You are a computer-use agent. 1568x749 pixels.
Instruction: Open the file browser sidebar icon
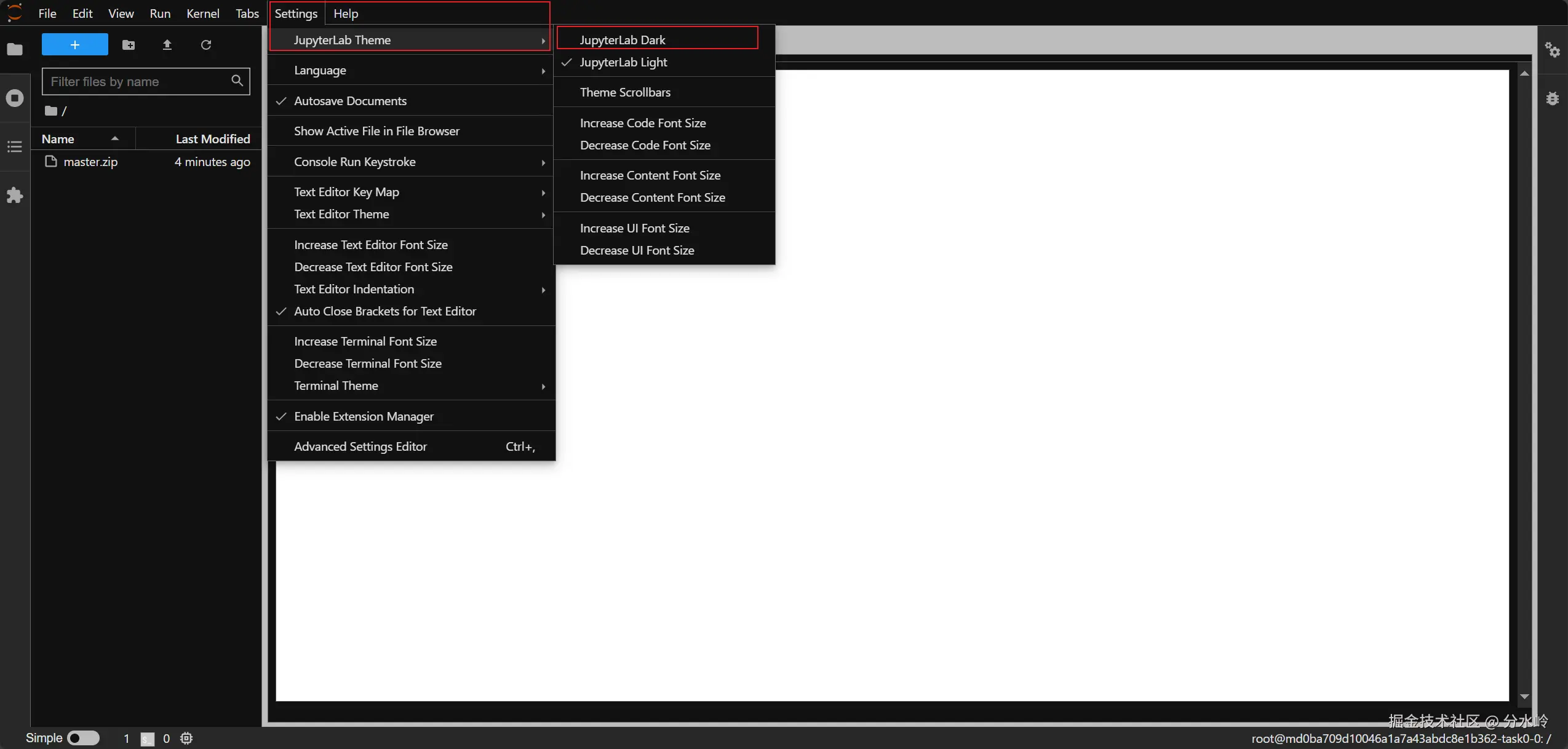tap(15, 49)
